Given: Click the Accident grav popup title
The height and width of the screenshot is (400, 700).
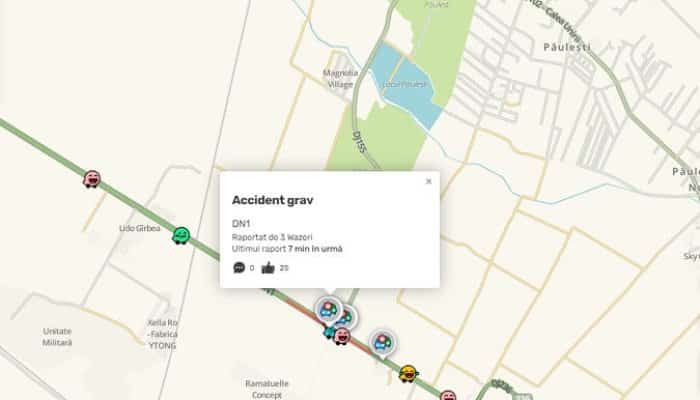Looking at the screenshot, I should tap(272, 200).
